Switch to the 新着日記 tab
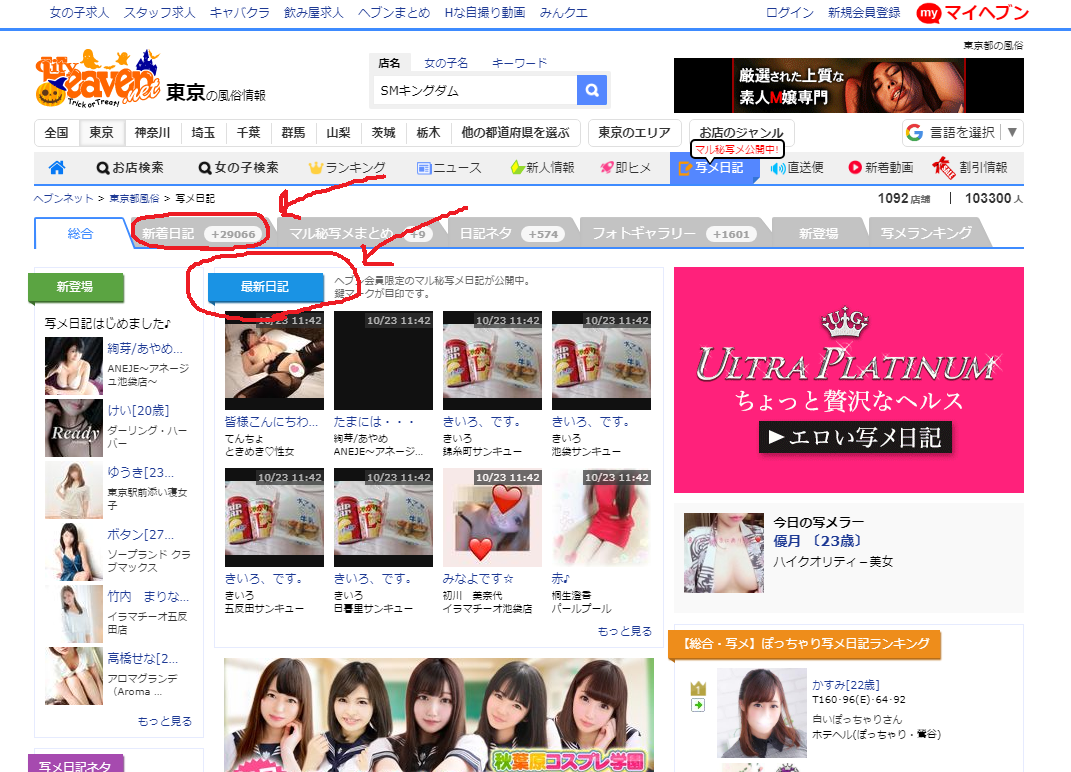 tap(200, 233)
